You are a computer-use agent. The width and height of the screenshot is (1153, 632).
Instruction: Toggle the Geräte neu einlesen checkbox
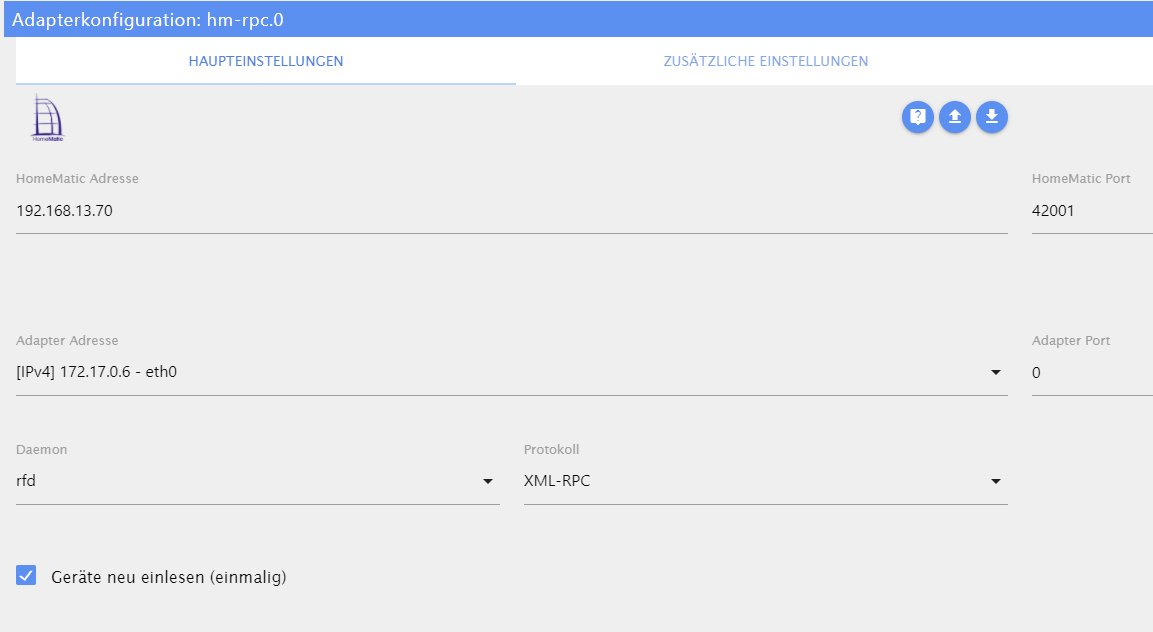click(x=26, y=575)
